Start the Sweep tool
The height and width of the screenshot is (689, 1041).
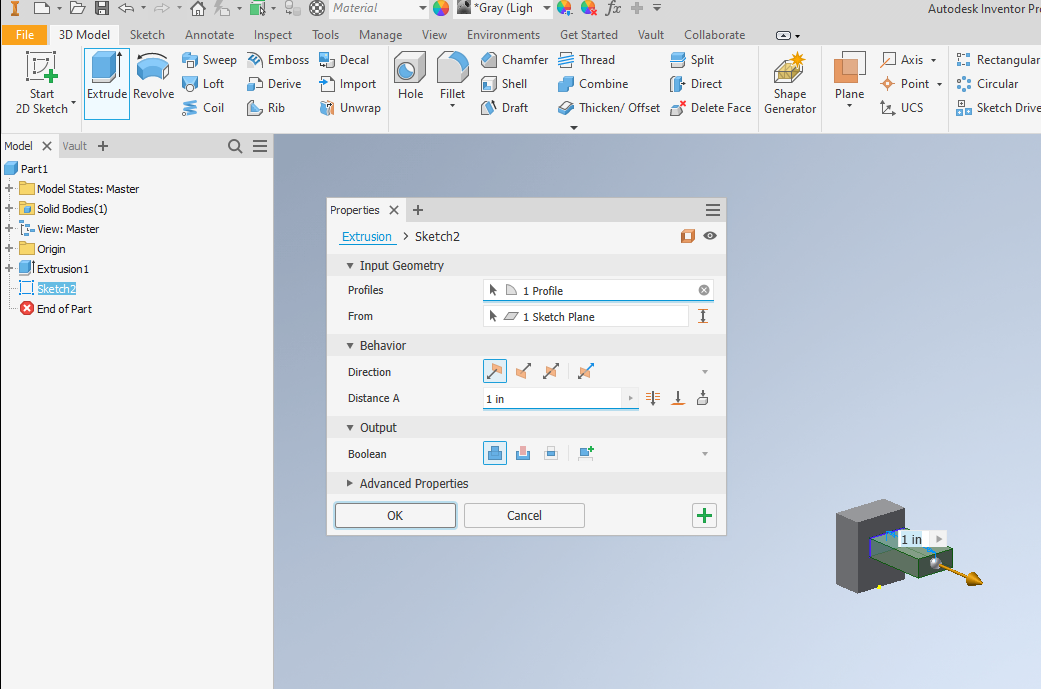tap(209, 59)
